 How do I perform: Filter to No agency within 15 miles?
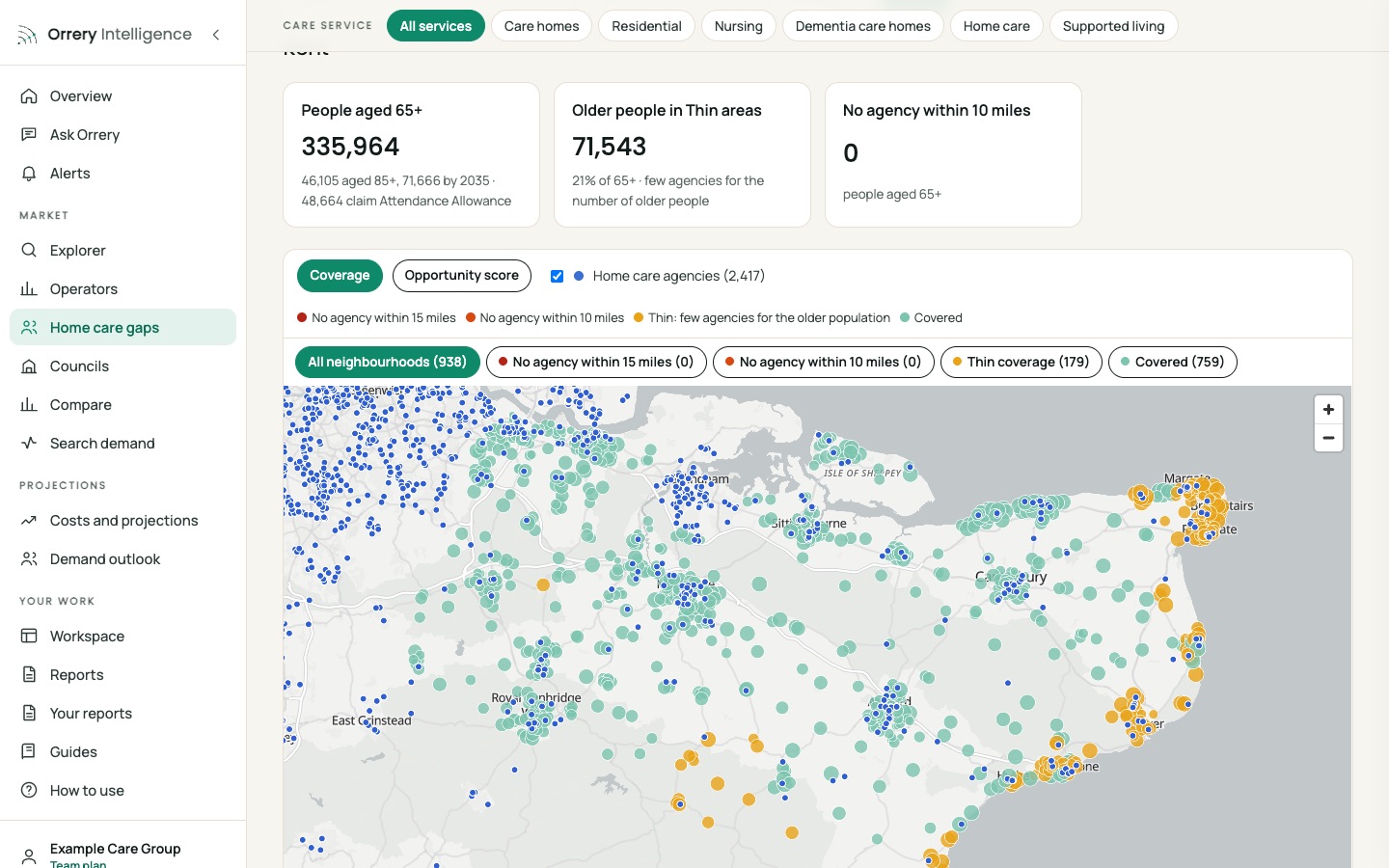596,363
